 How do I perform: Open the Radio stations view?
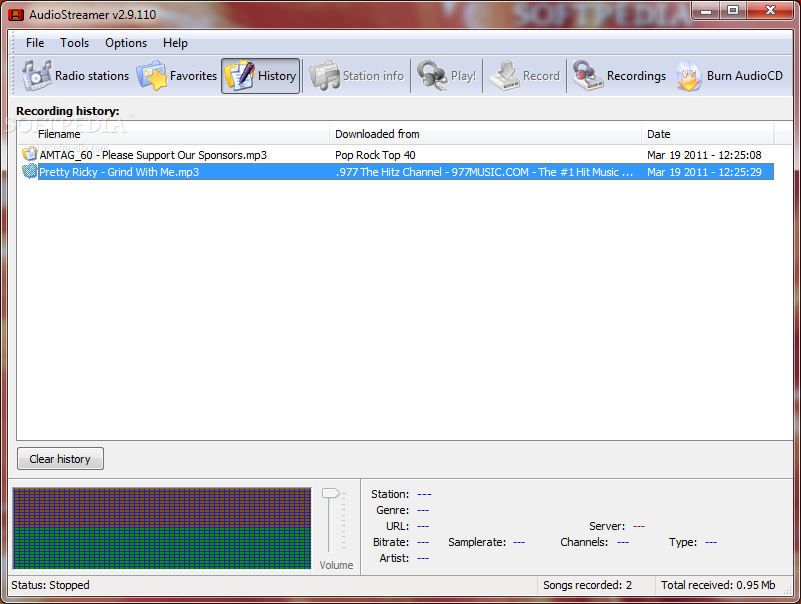click(x=75, y=76)
